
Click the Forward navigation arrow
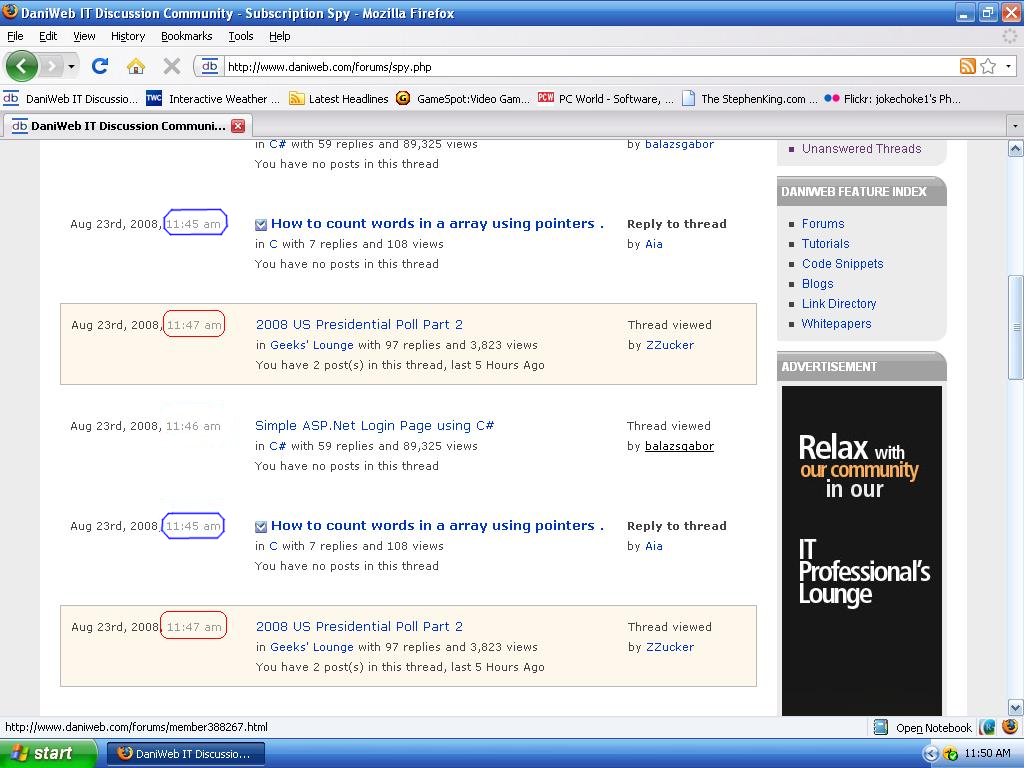pyautogui.click(x=51, y=66)
